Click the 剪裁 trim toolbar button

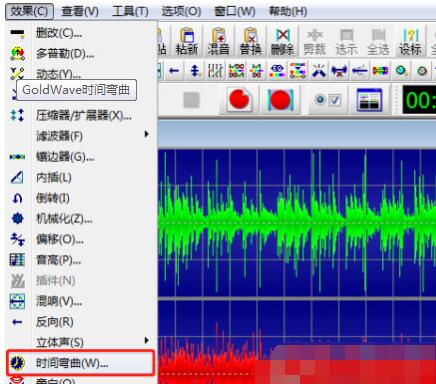click(x=314, y=41)
